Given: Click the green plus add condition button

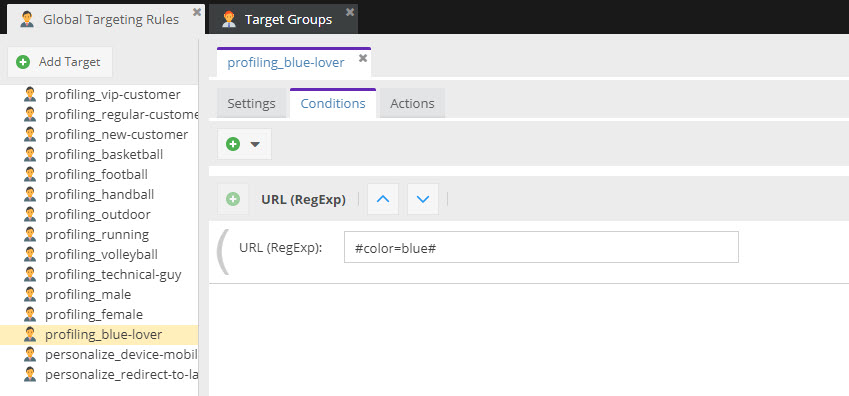Looking at the screenshot, I should click(x=233, y=144).
